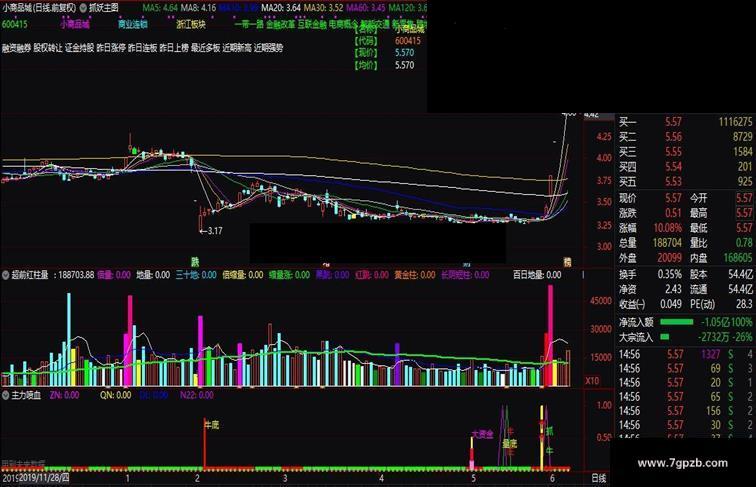Open the 金融改革 concept tag
The height and width of the screenshot is (487, 756).
coord(280,24)
